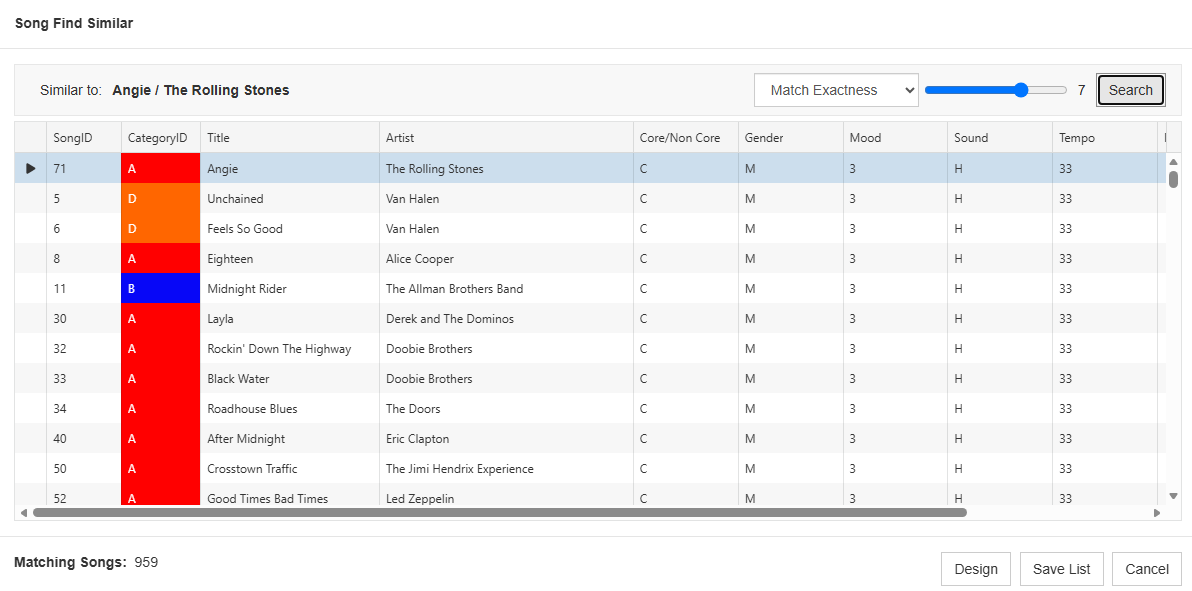Click the Save List button
The width and height of the screenshot is (1192, 591).
tap(1061, 569)
